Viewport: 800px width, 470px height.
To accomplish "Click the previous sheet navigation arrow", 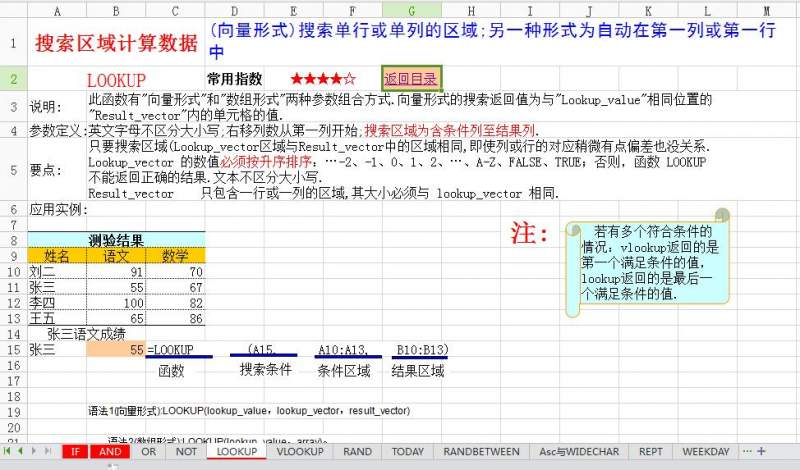I will point(20,451).
